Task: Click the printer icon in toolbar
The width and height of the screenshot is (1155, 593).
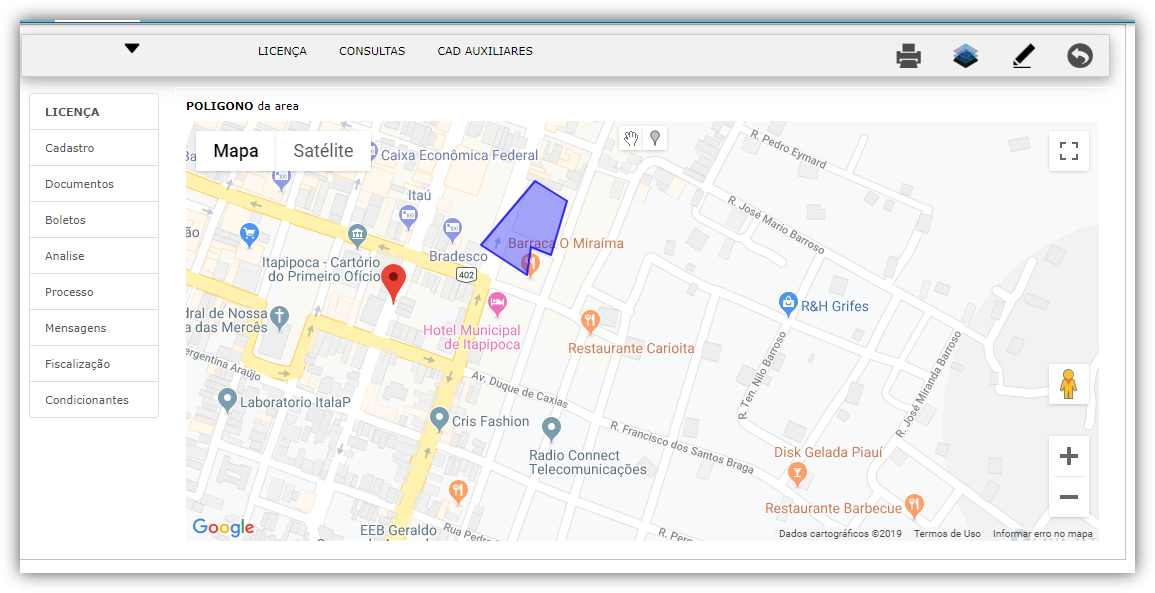Action: pyautogui.click(x=908, y=56)
